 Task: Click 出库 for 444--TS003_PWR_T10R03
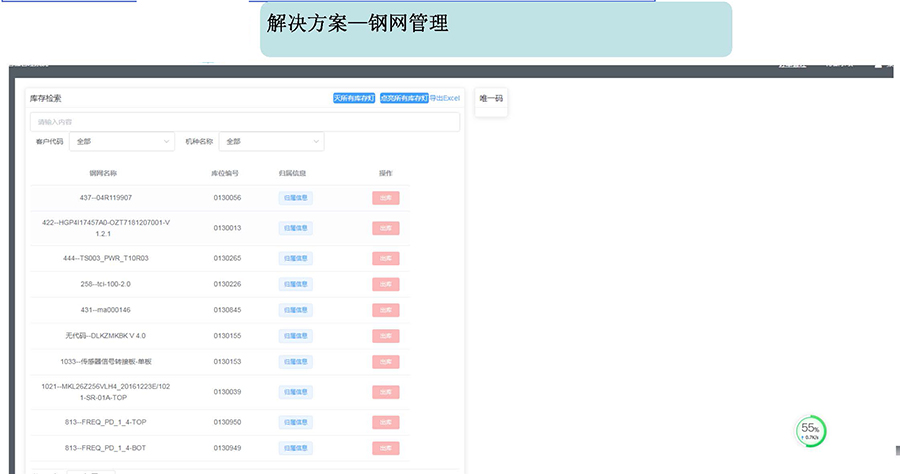pos(385,258)
